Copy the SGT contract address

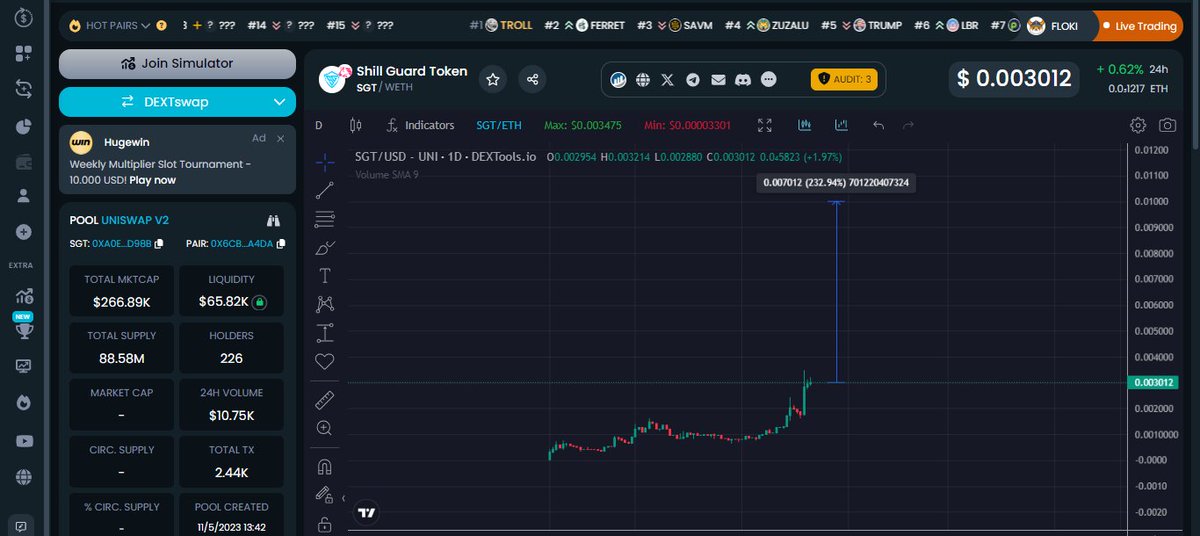(158, 243)
